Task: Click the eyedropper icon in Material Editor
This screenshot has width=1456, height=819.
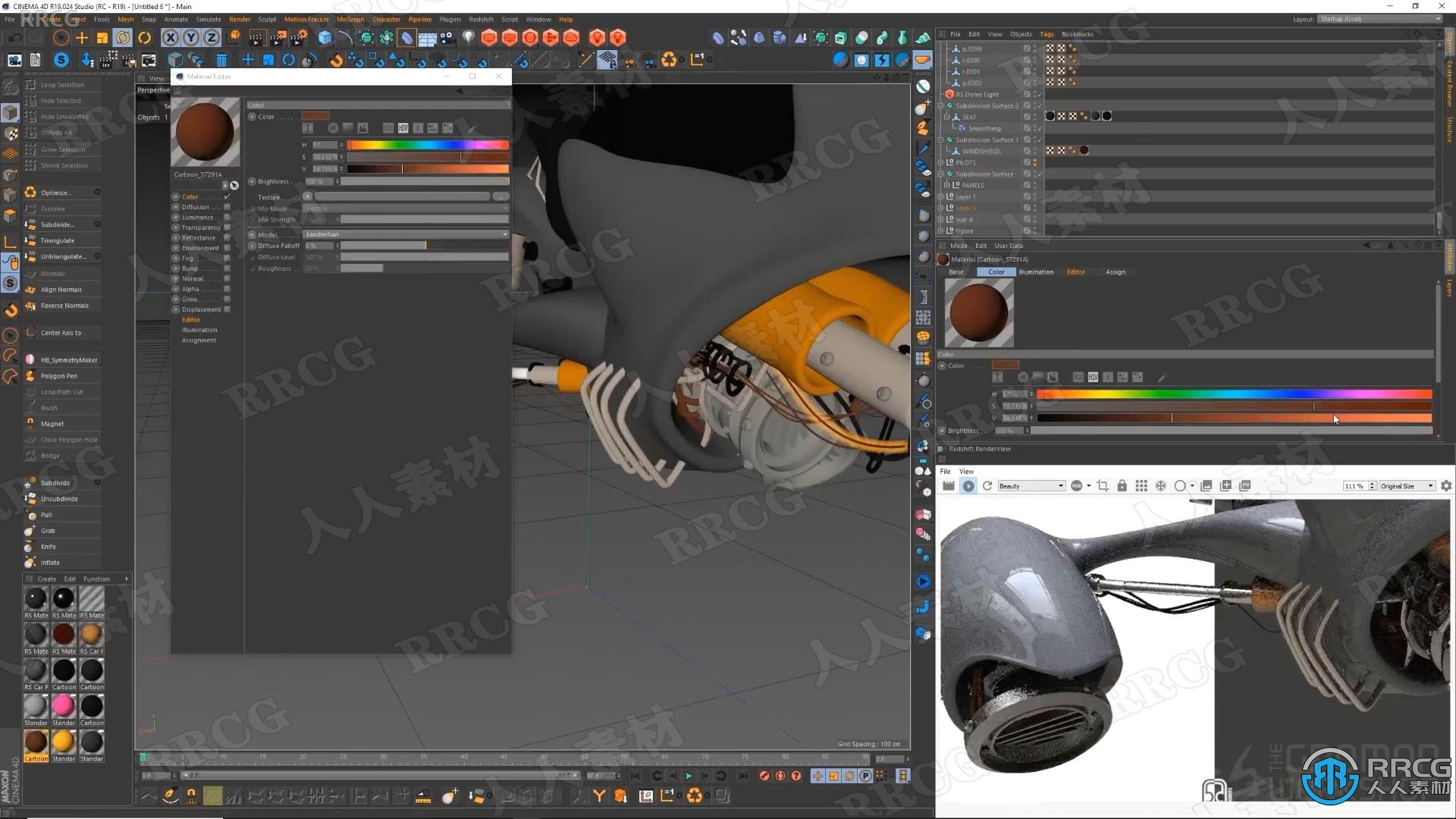Action: point(471,127)
